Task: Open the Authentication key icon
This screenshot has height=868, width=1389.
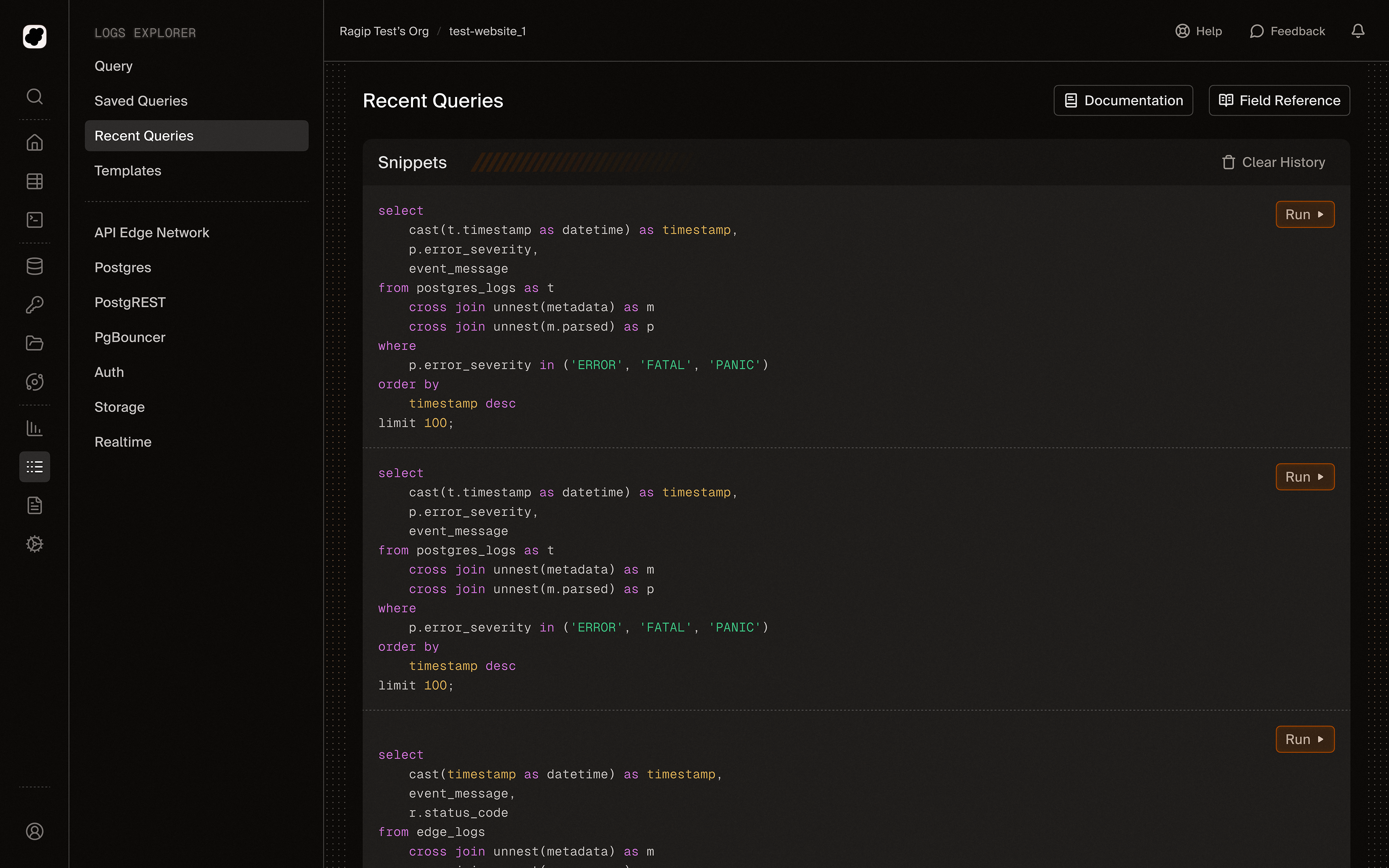Action: coord(35,304)
